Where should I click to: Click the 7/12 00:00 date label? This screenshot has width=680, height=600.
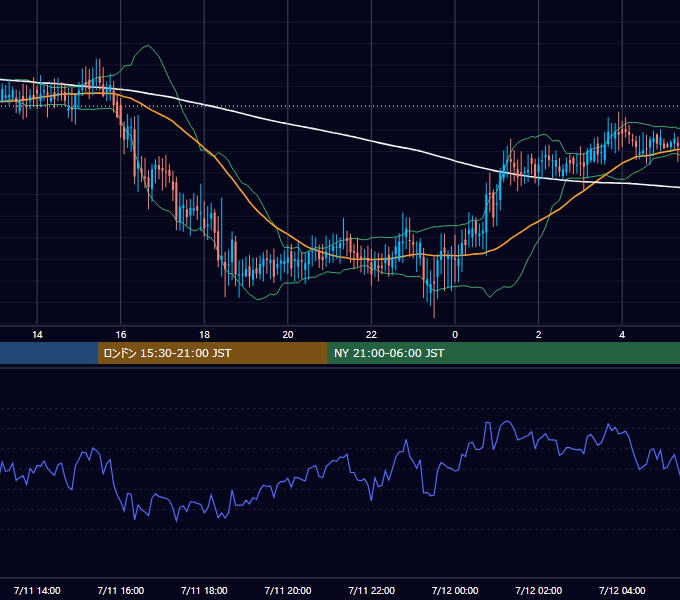(455, 590)
